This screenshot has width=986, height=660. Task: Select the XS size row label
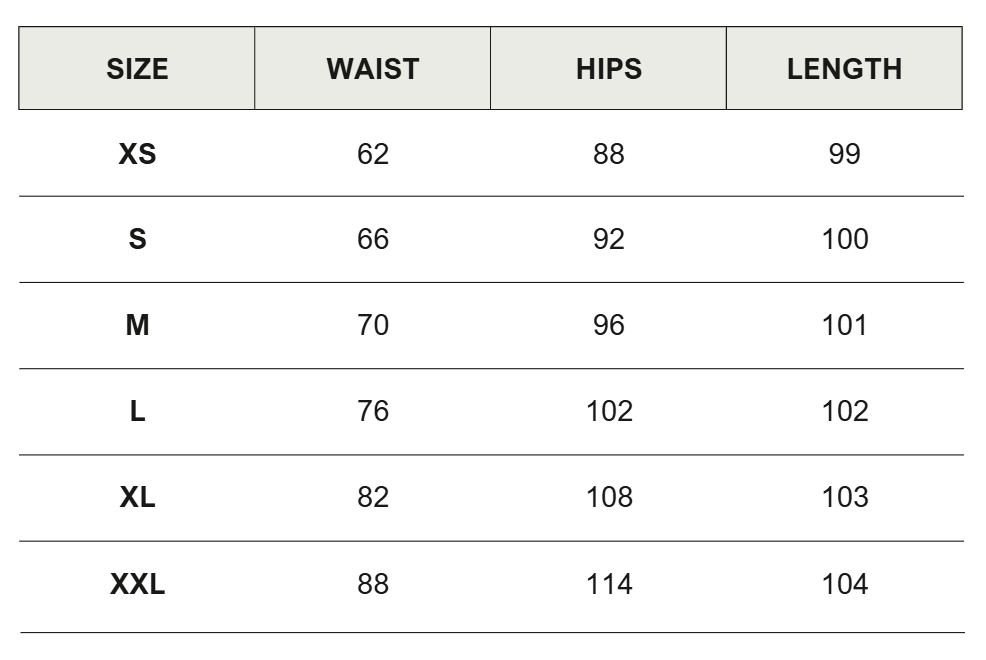(137, 154)
